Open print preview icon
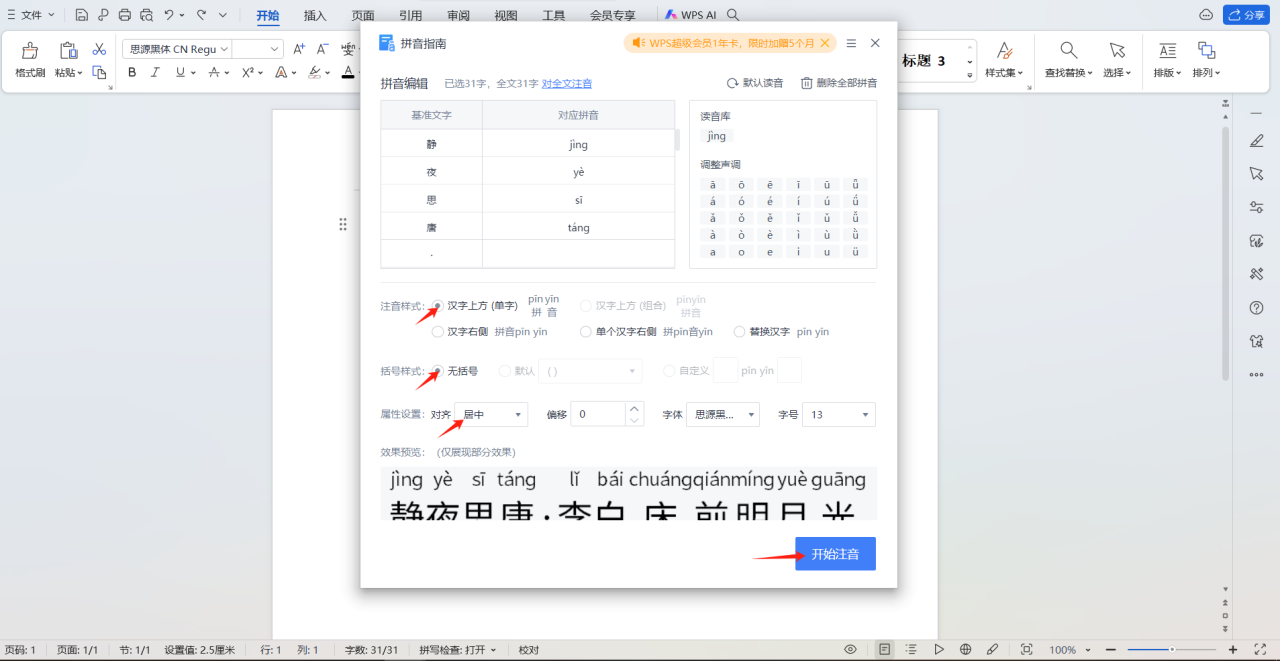 (147, 15)
